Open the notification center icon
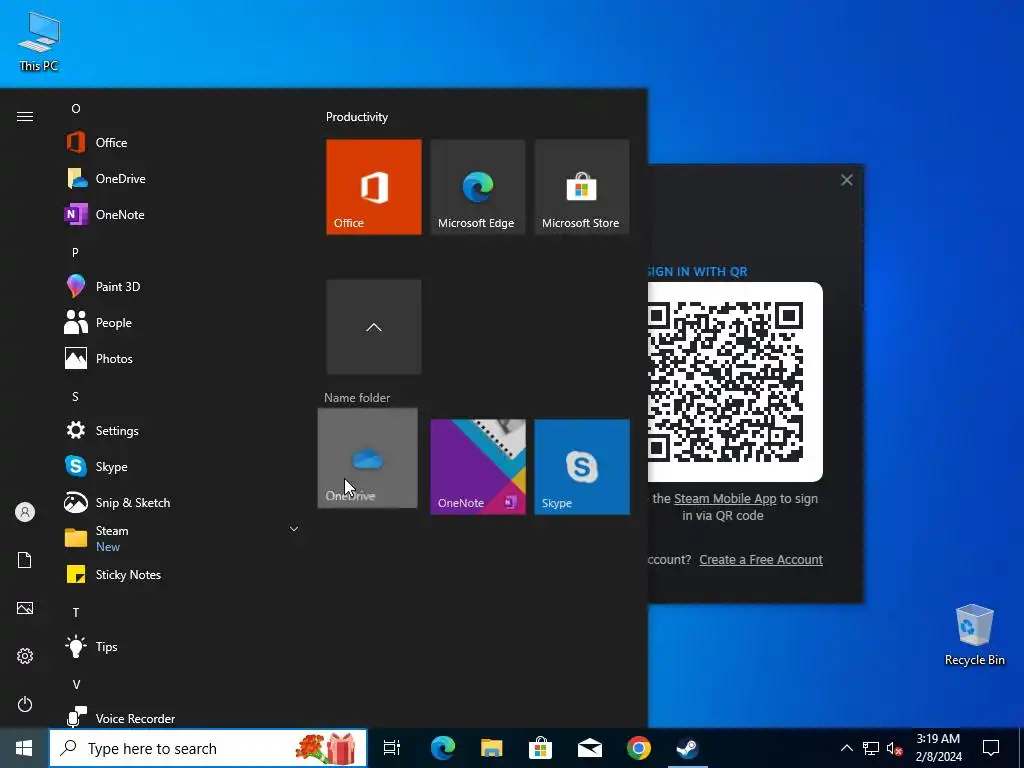The height and width of the screenshot is (768, 1024). 991,748
